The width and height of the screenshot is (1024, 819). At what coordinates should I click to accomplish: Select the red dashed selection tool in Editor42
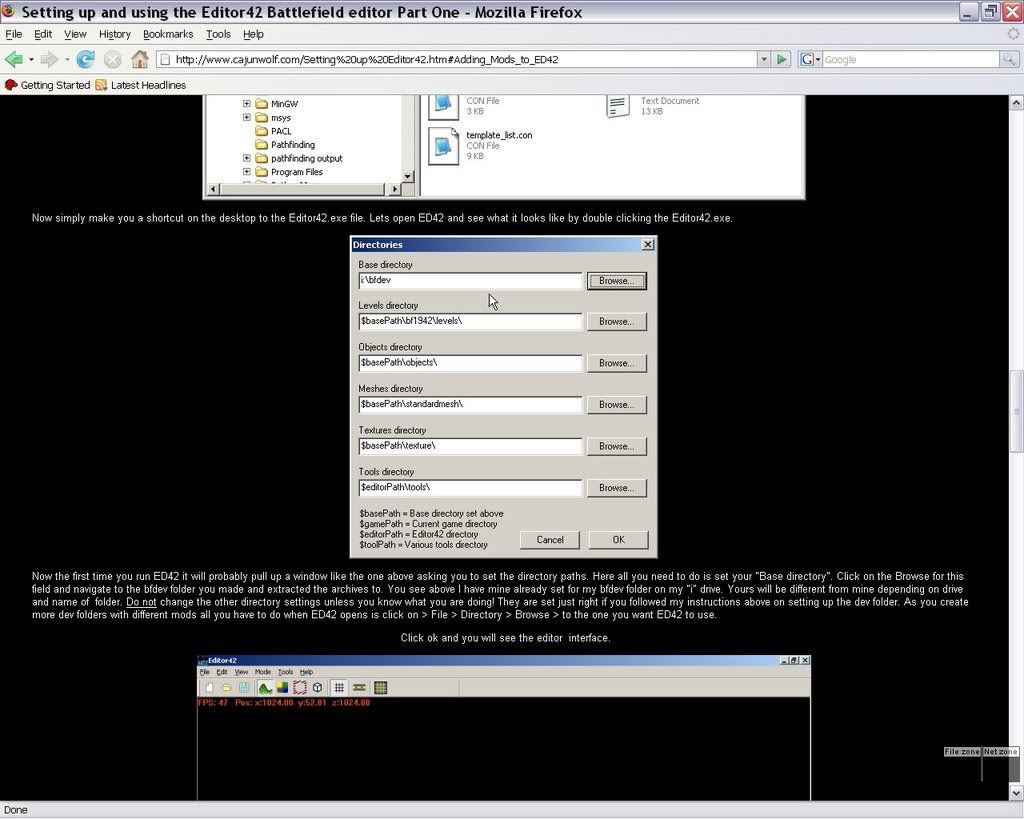[x=300, y=687]
